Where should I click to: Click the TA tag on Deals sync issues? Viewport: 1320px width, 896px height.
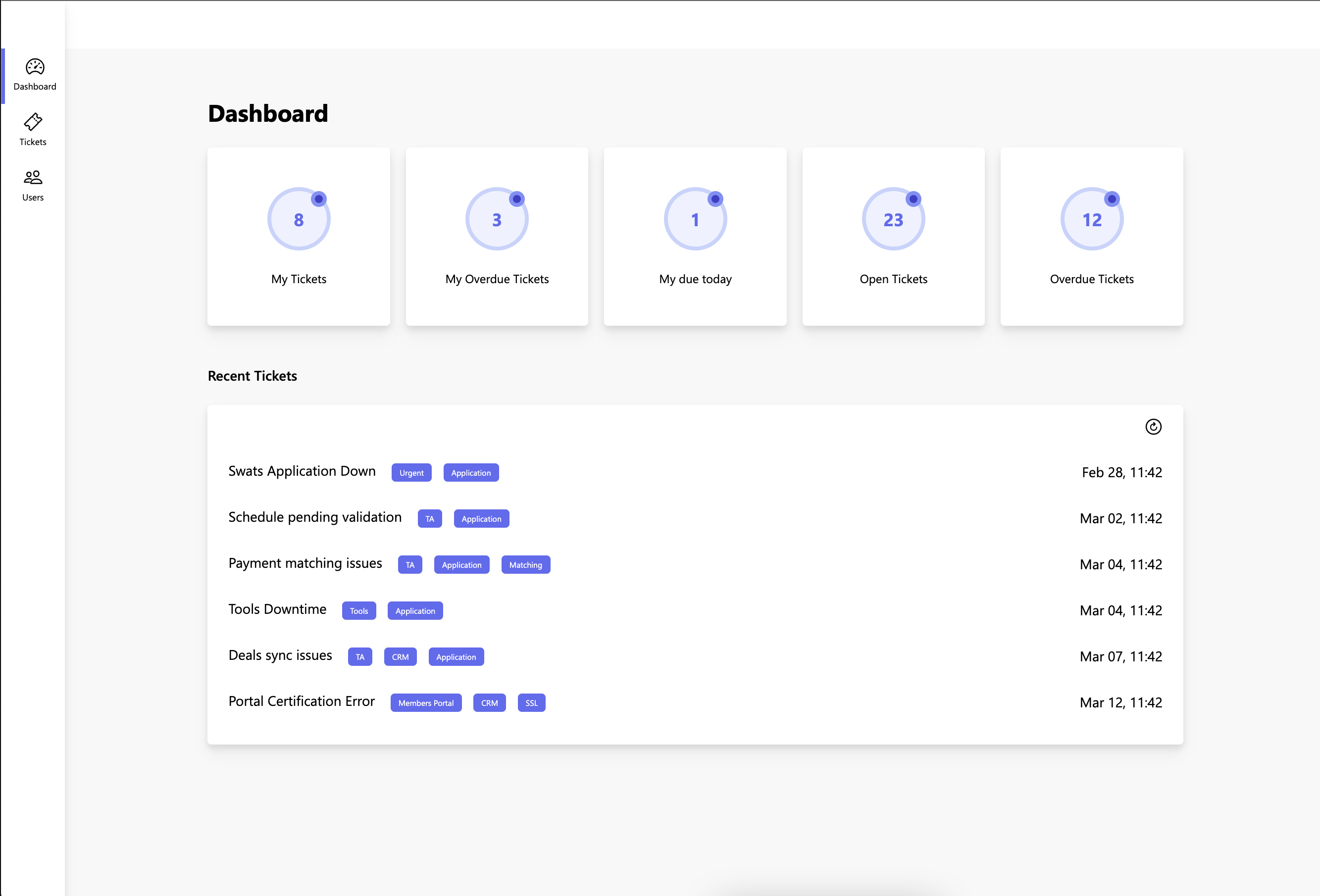[360, 656]
